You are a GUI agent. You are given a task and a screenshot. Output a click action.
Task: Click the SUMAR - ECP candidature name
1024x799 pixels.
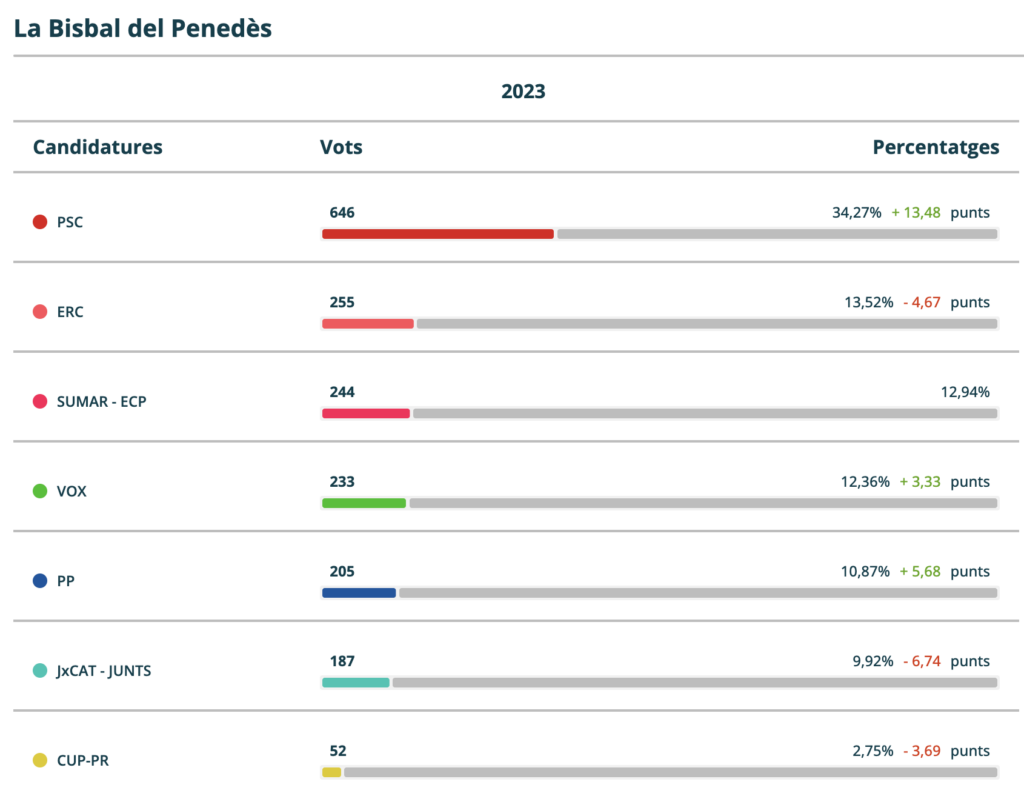[101, 401]
